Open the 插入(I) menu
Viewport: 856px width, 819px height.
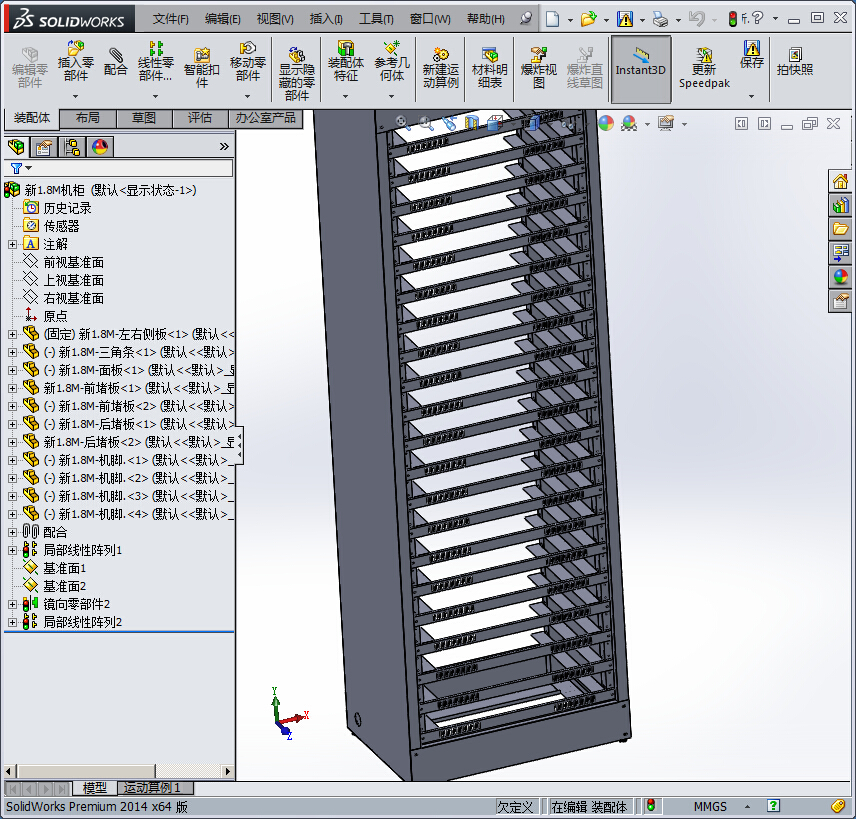(326, 19)
